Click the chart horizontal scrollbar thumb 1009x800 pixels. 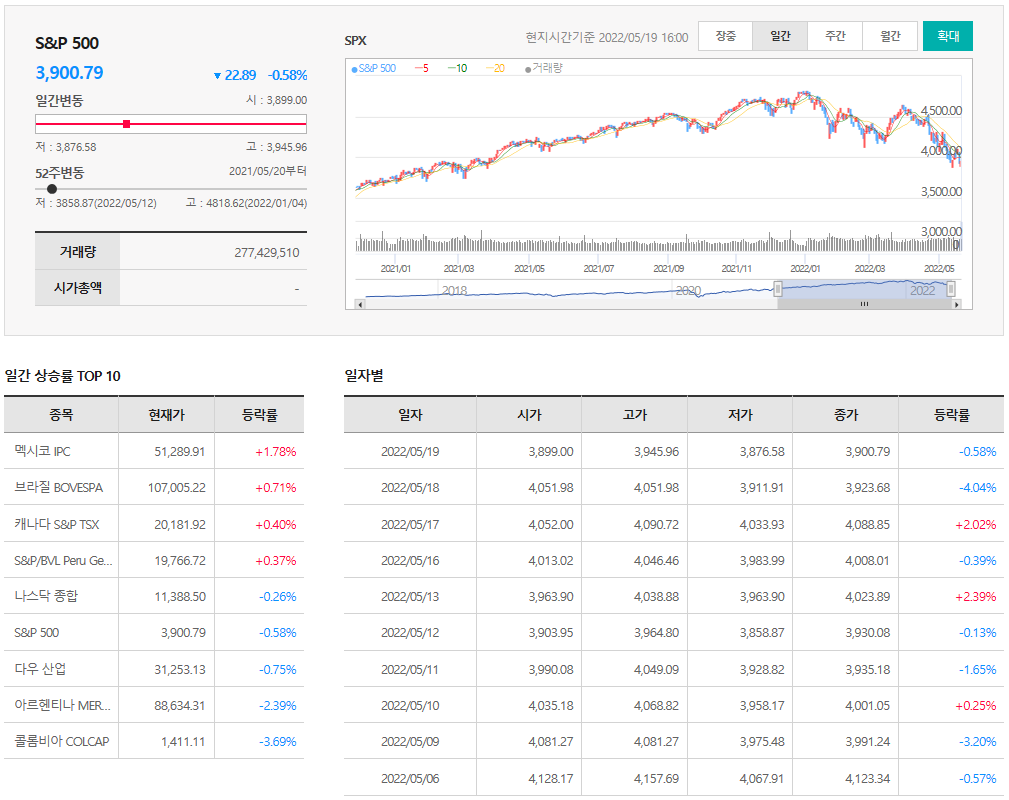point(864,304)
